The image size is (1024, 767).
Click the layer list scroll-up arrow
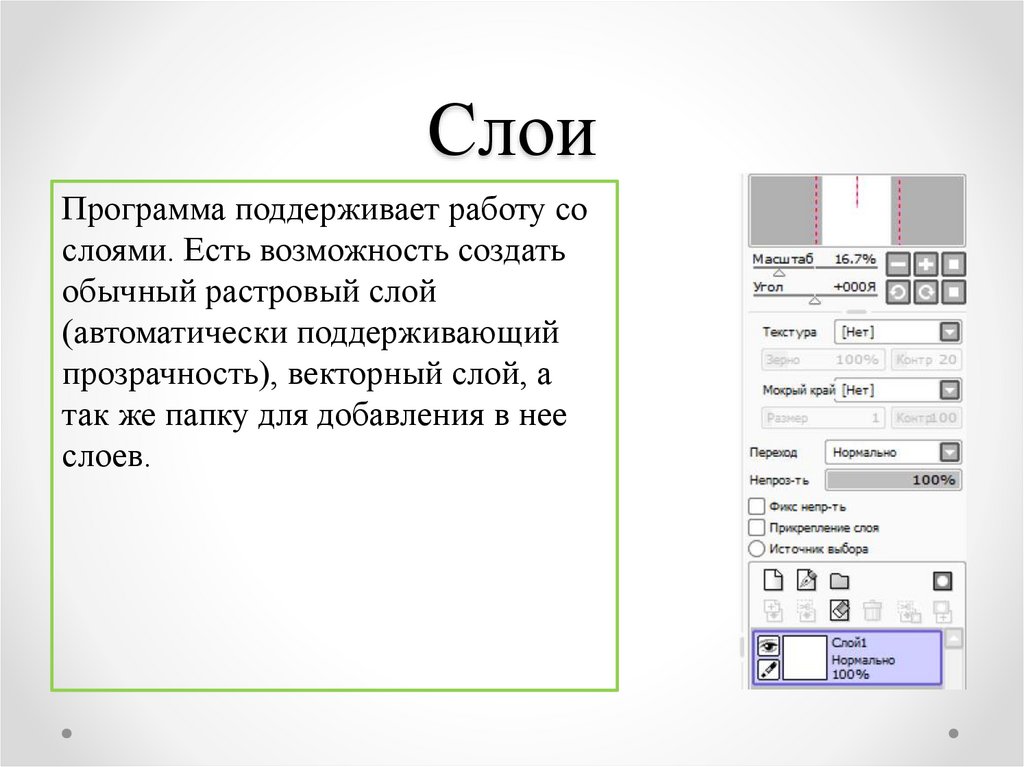(x=954, y=638)
